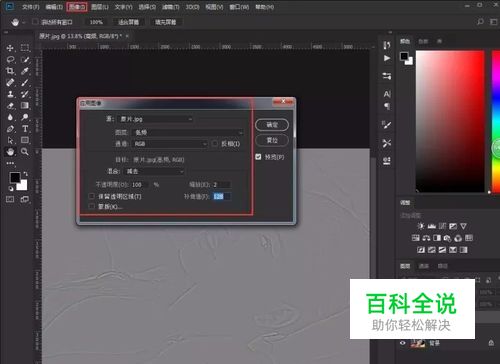Screen dimensions: 500x364
Task: Add a Vibrance adjustment
Action: pos(463,226)
